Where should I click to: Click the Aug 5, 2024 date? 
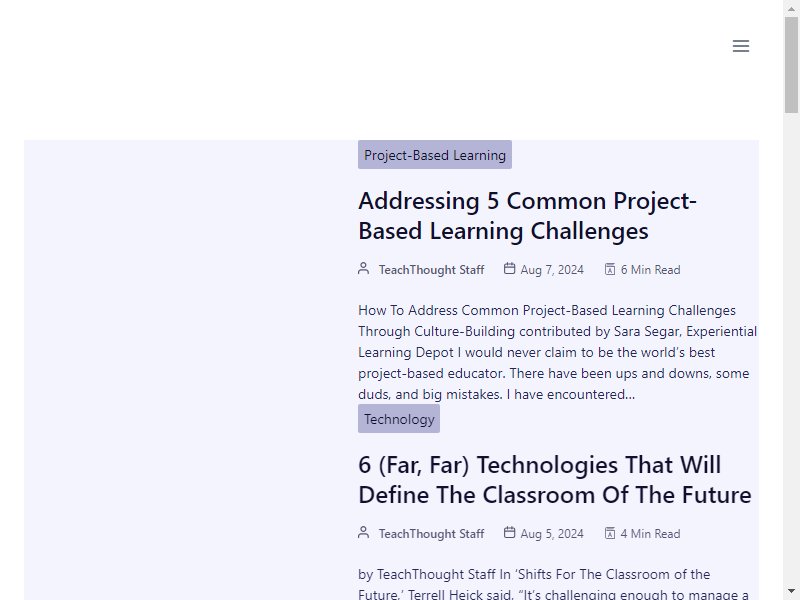point(552,534)
